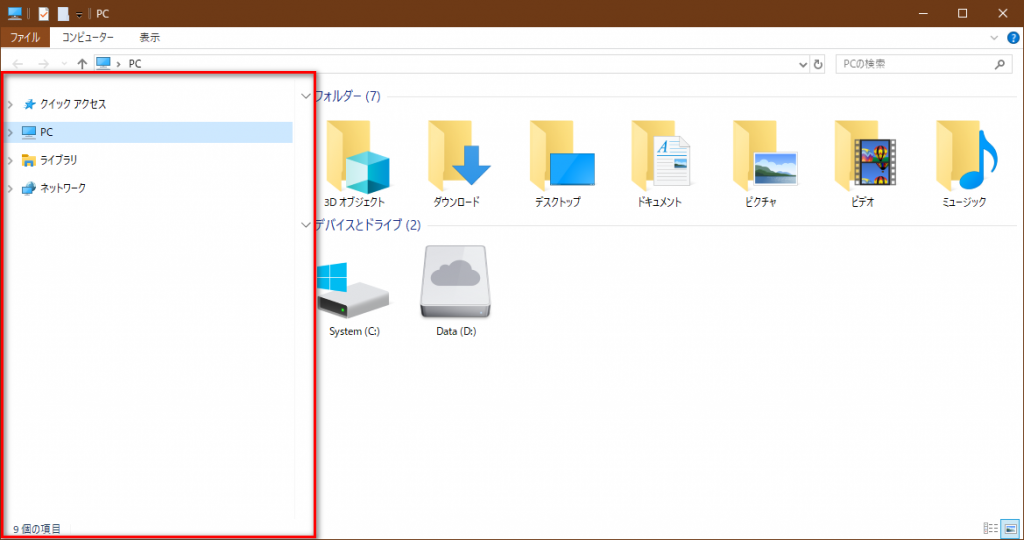The height and width of the screenshot is (540, 1024).
Task: Open the System (C:) drive icon
Action: [x=354, y=283]
